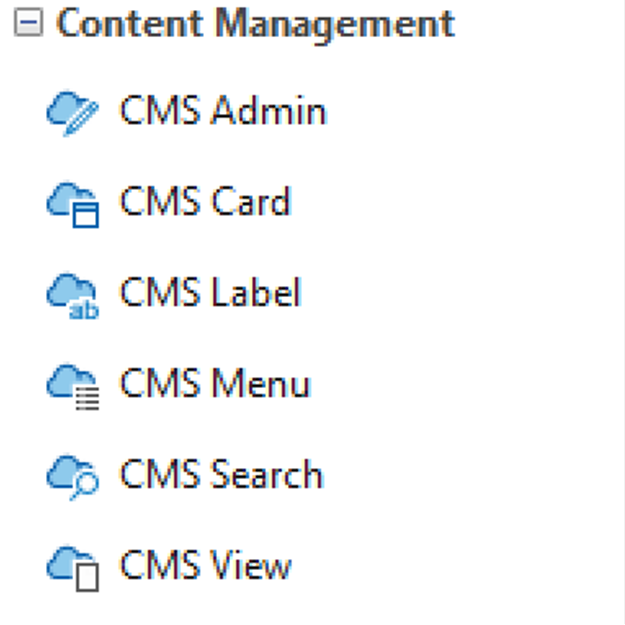Click the CMS View cloud icon
This screenshot has width=625, height=625.
coord(73,569)
